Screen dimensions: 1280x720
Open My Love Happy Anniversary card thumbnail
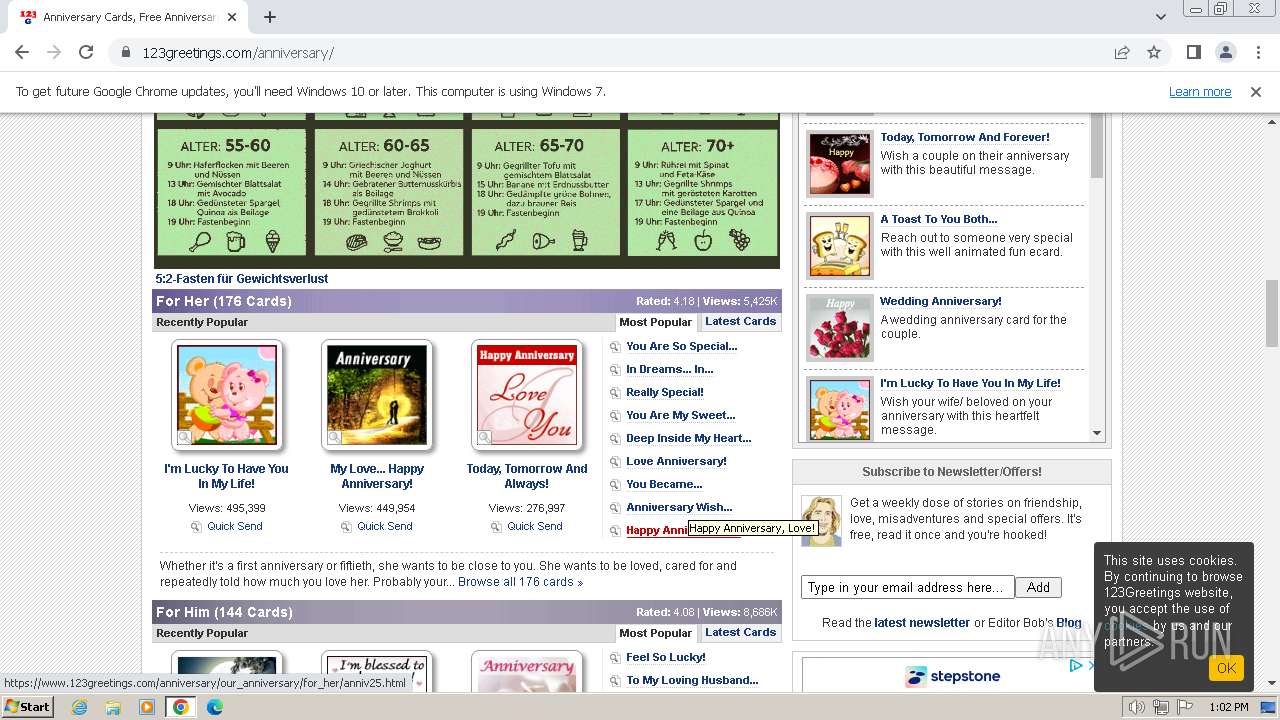click(x=377, y=395)
